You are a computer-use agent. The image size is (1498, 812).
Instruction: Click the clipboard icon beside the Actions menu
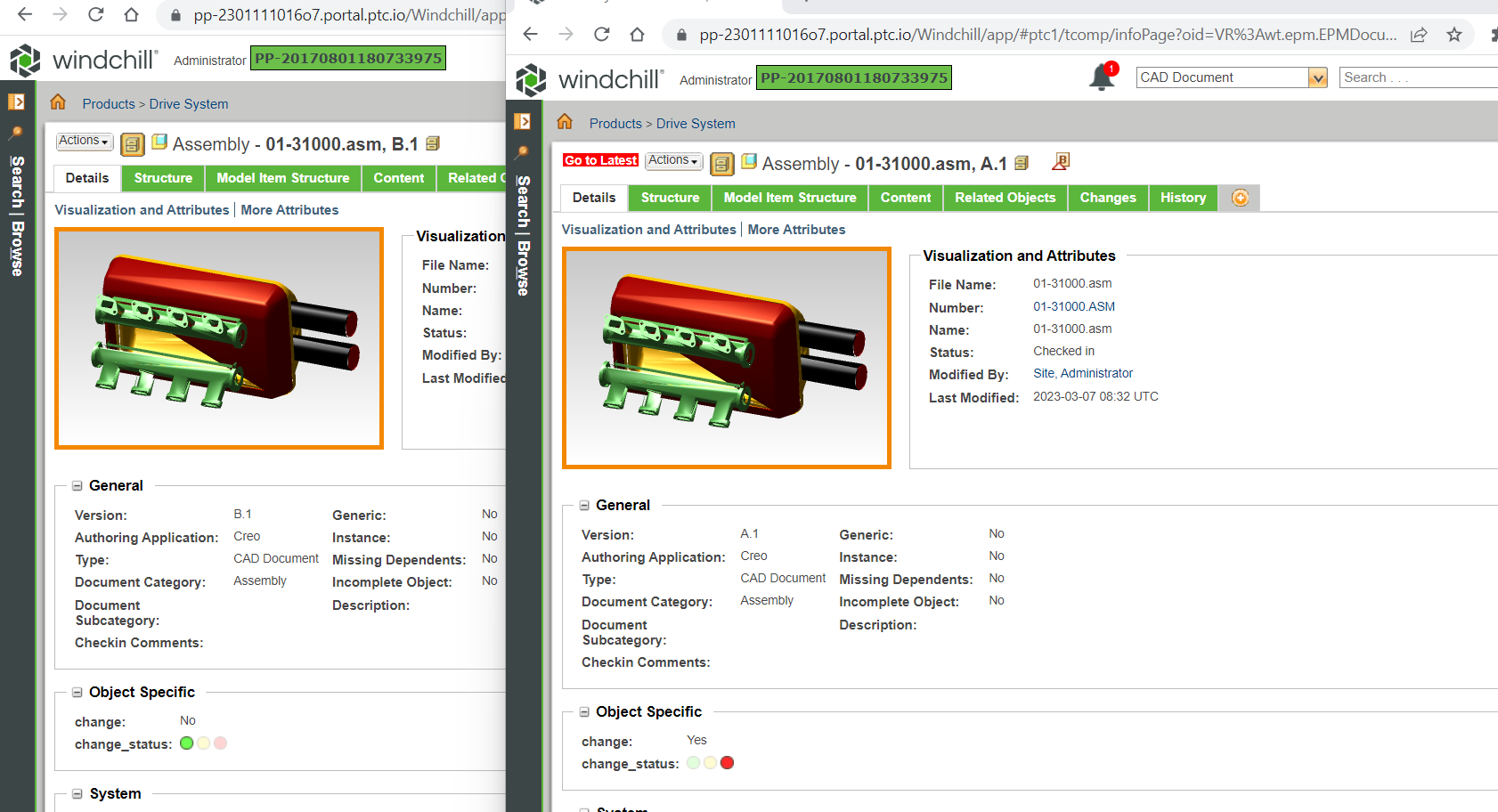pos(721,163)
